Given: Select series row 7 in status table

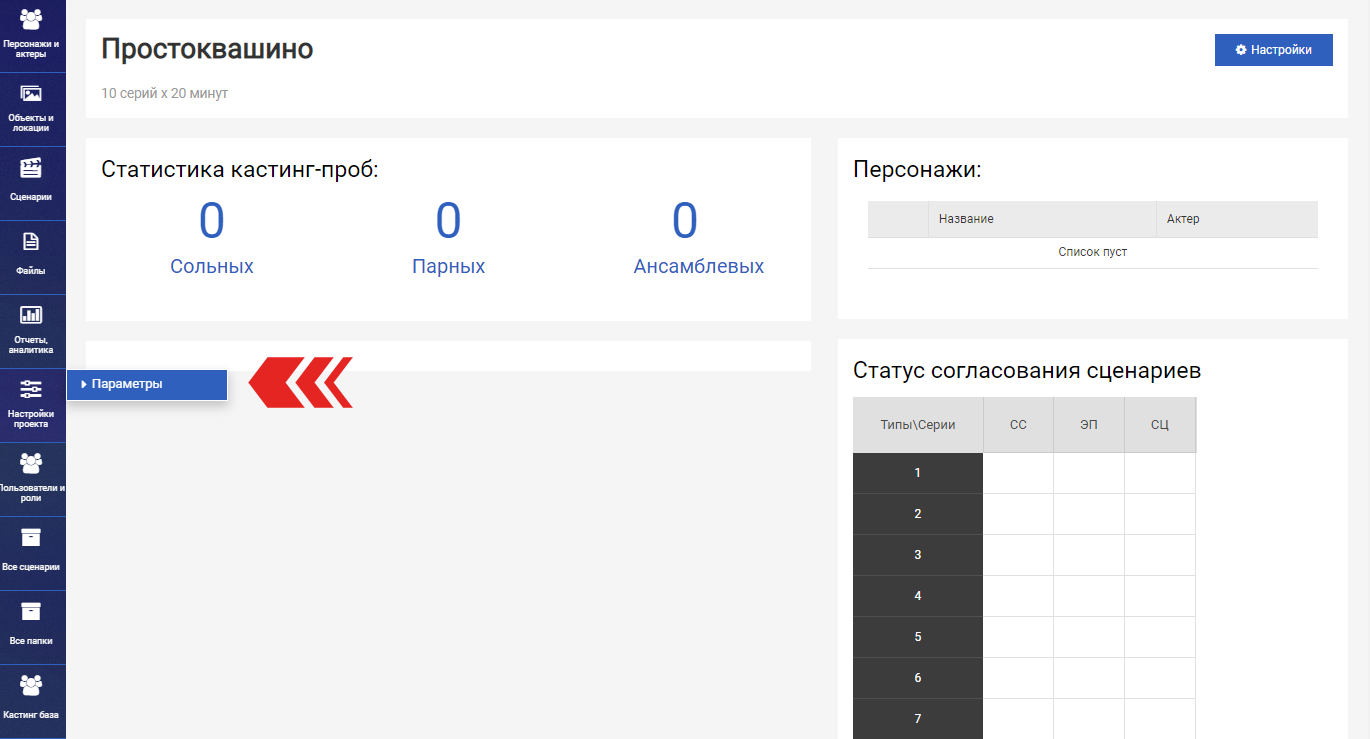Looking at the screenshot, I should click(x=918, y=719).
